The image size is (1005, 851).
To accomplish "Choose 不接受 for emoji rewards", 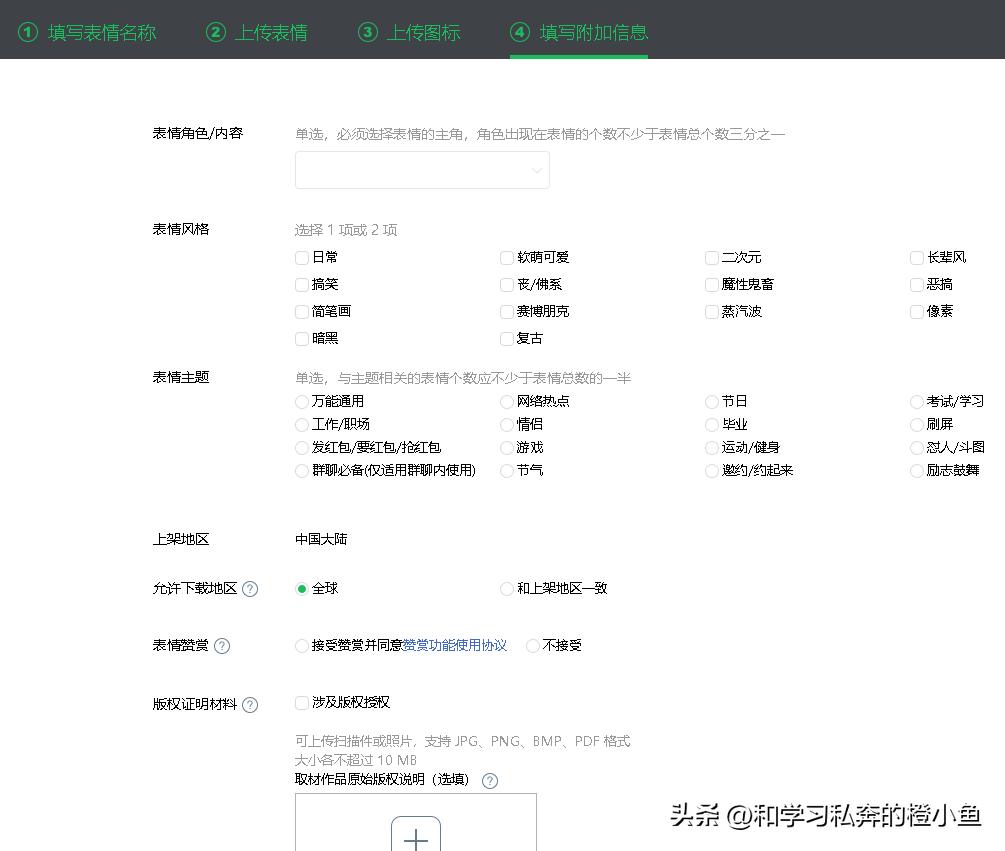I will (x=532, y=646).
